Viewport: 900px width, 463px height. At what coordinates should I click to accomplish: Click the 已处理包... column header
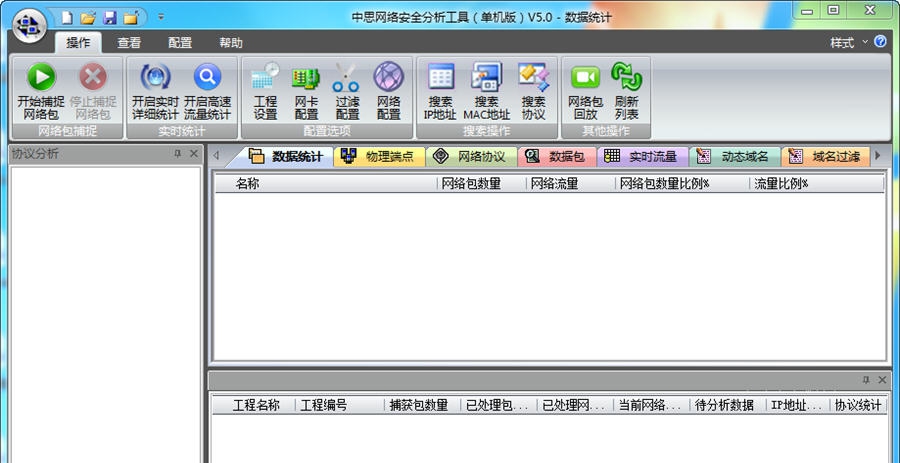(498, 405)
